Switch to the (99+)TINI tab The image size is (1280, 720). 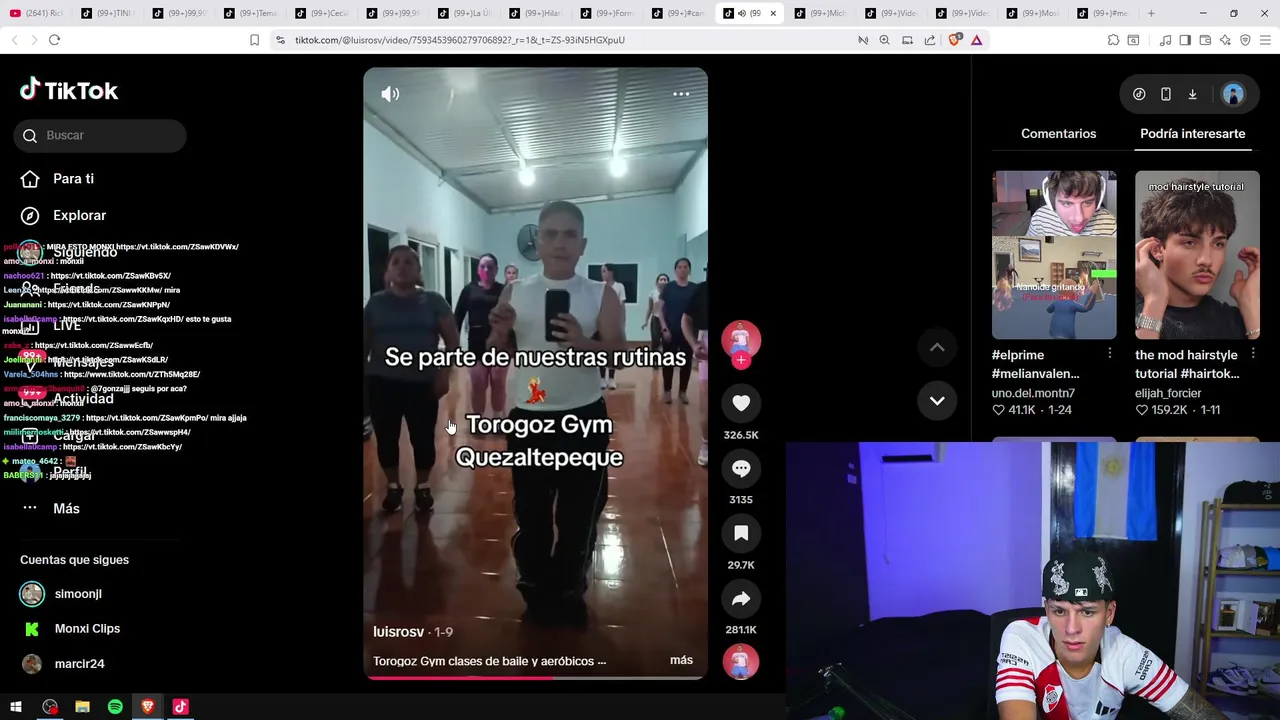(107, 13)
